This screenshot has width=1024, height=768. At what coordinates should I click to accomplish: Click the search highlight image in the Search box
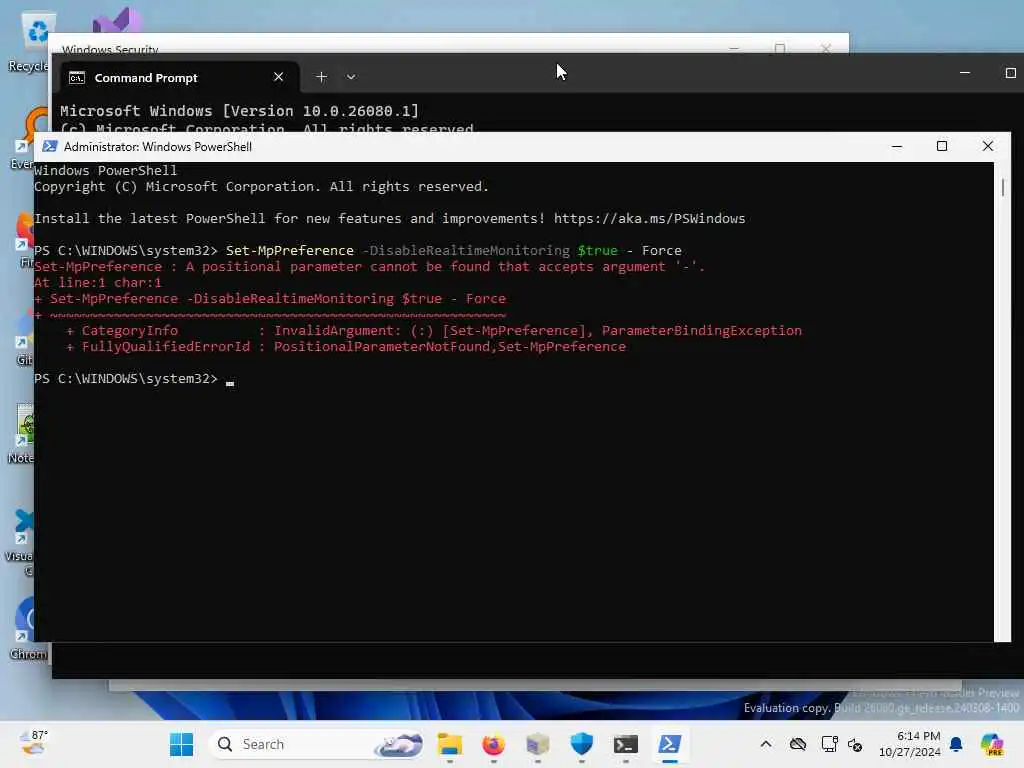(x=398, y=744)
